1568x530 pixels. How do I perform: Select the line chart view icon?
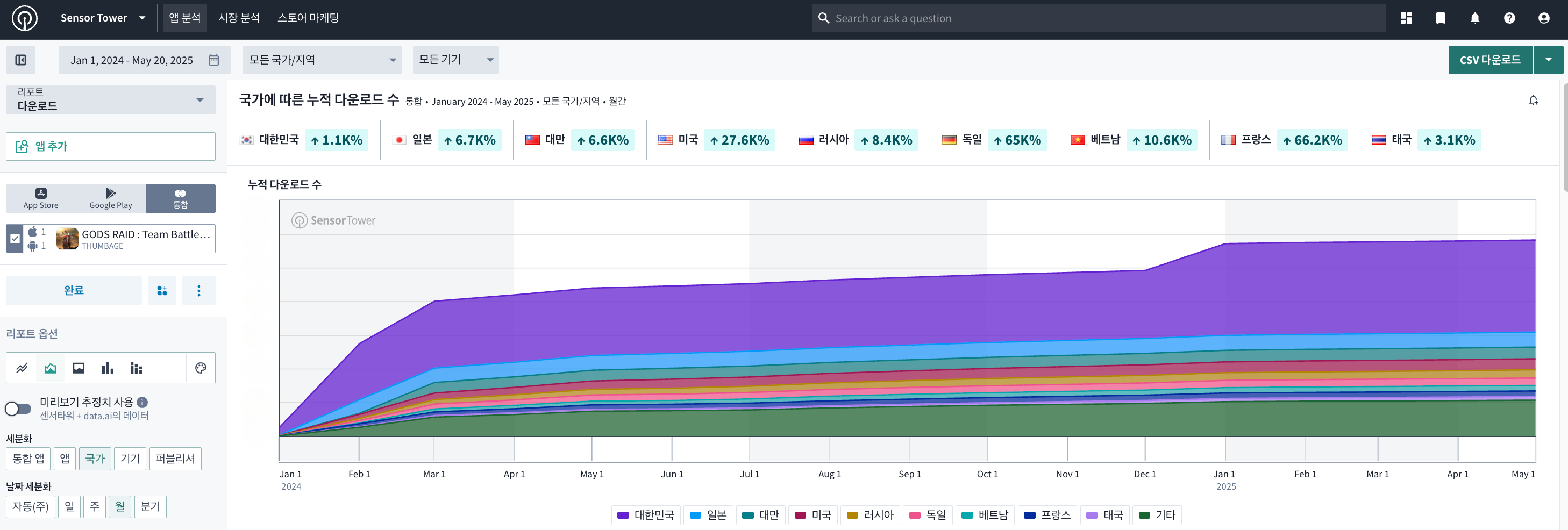[x=22, y=368]
